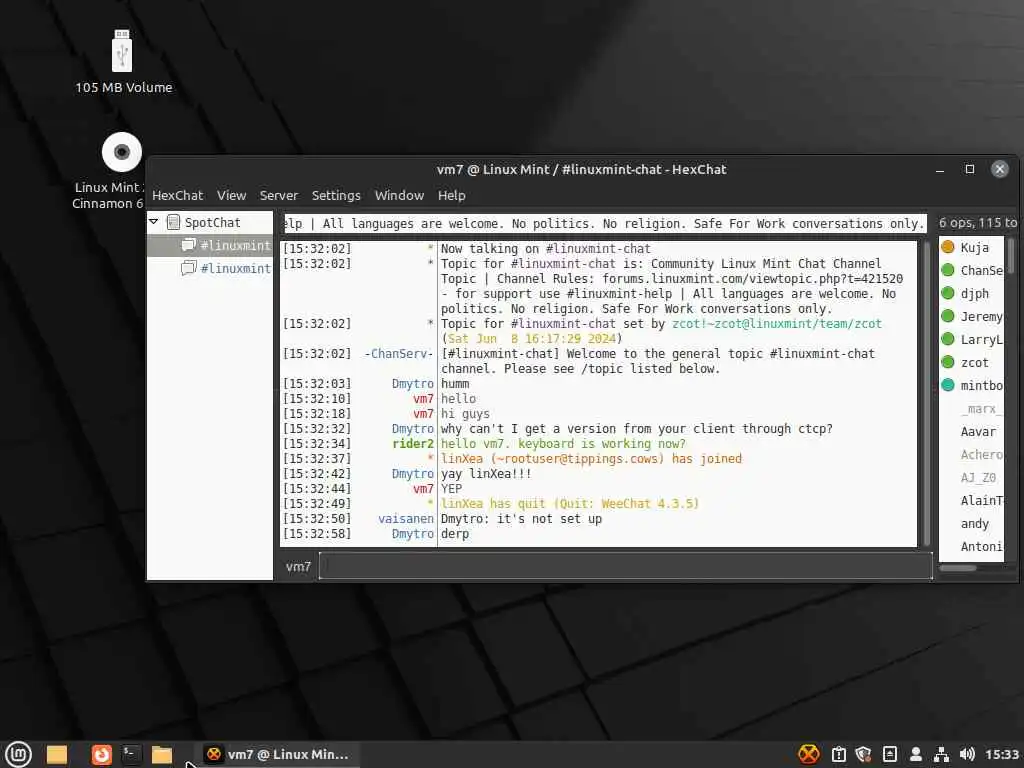1024x768 pixels.
Task: Click the orange op status dot beside Kuja
Action: click(948, 247)
